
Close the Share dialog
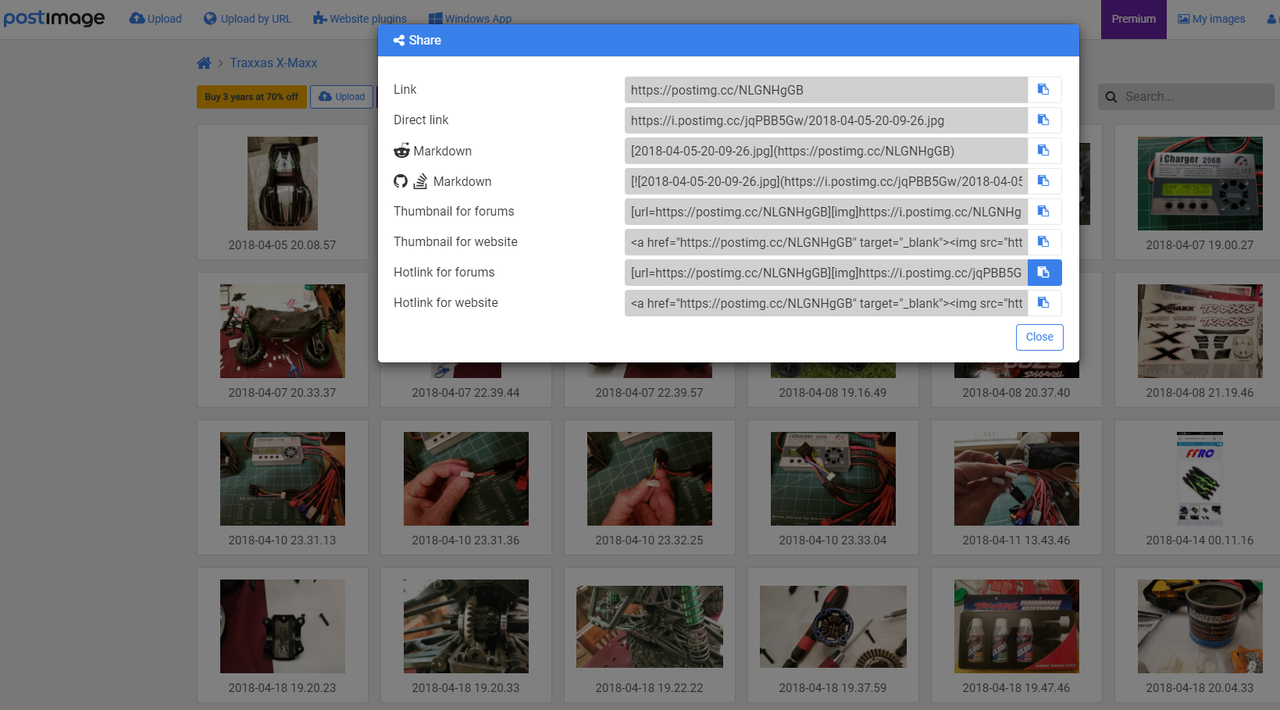pos(1040,337)
